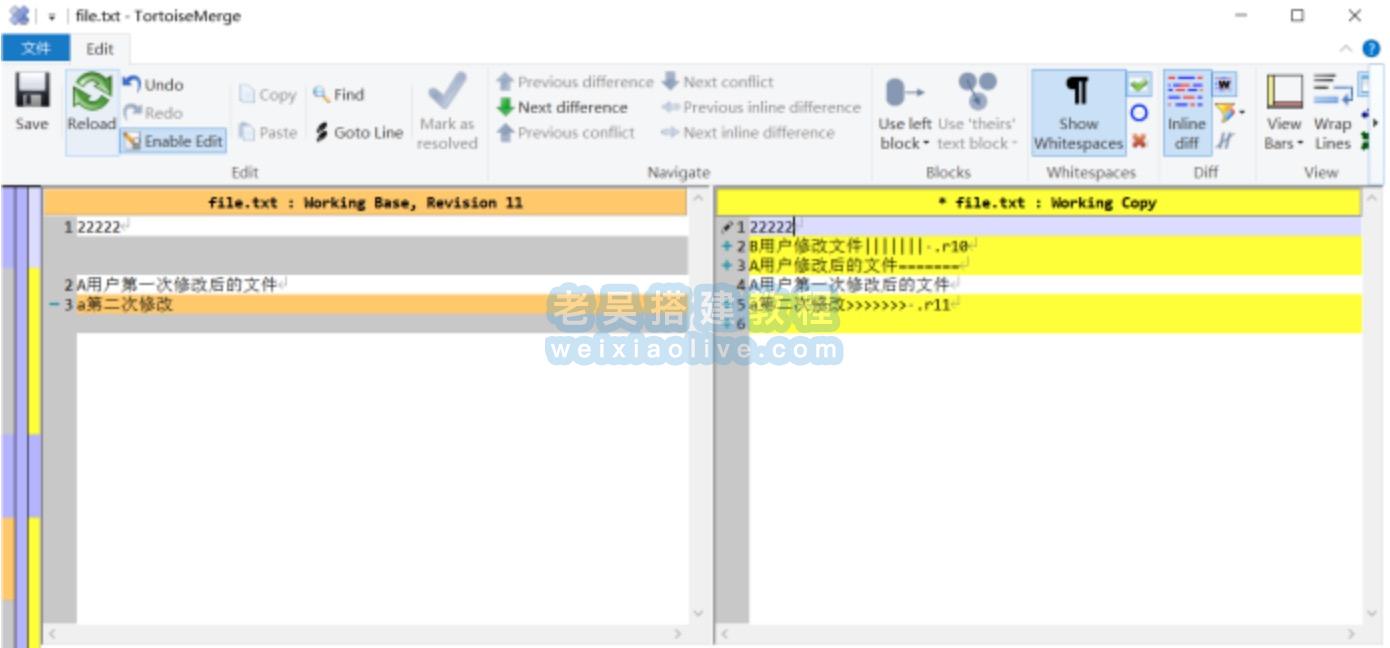Click the Save floppy disk icon
Image resolution: width=1390 pixels, height=648 pixels.
pyautogui.click(x=32, y=103)
